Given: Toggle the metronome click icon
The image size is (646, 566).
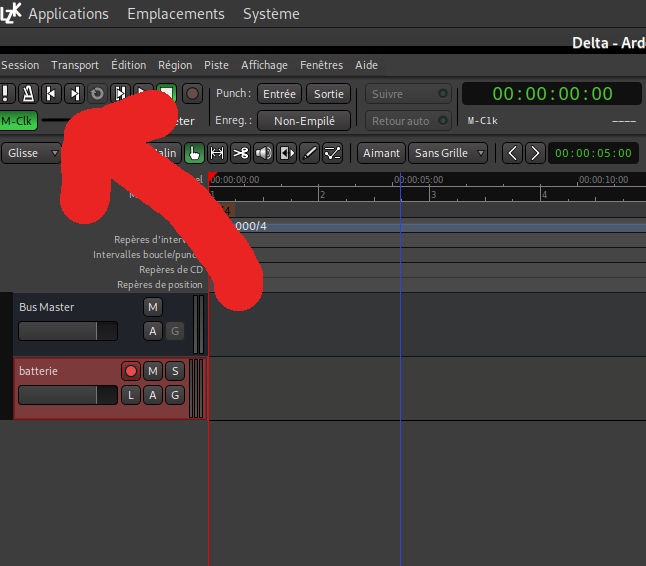Looking at the screenshot, I should [x=28, y=94].
